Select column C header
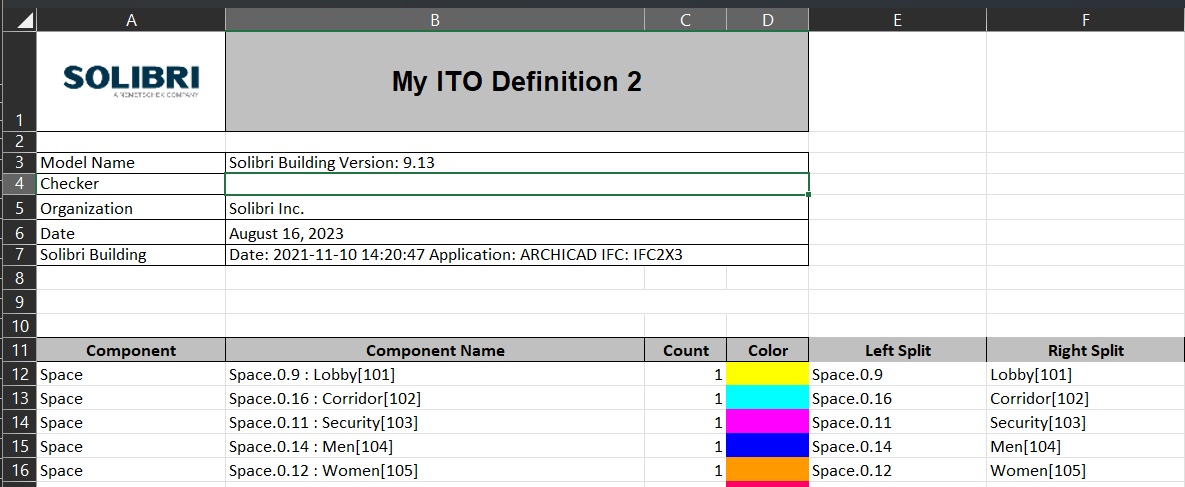Image resolution: width=1185 pixels, height=487 pixels. click(x=685, y=20)
